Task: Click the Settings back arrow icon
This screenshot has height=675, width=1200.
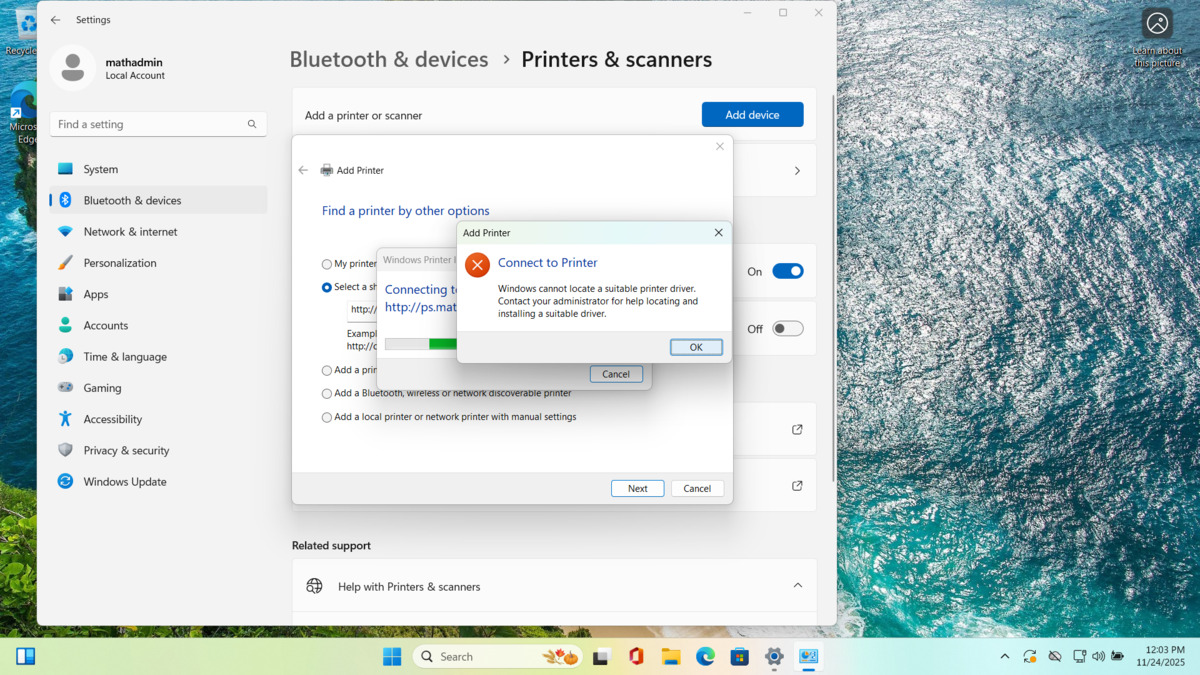Action: tap(55, 20)
